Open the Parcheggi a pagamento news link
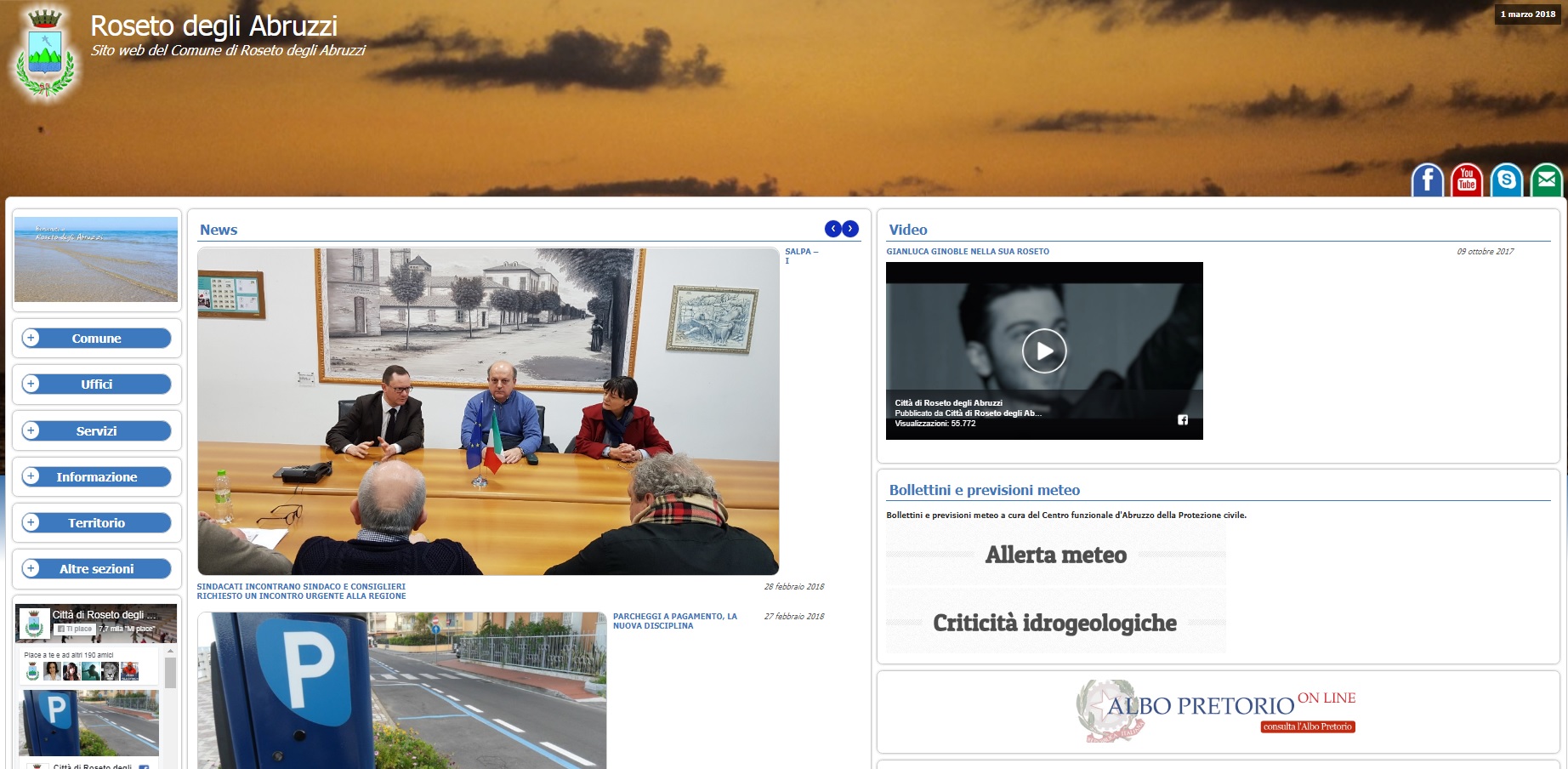 (x=674, y=621)
